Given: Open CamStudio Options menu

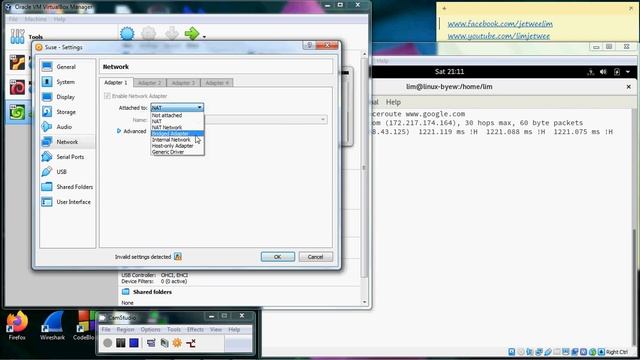Looking at the screenshot, I should [x=150, y=329].
